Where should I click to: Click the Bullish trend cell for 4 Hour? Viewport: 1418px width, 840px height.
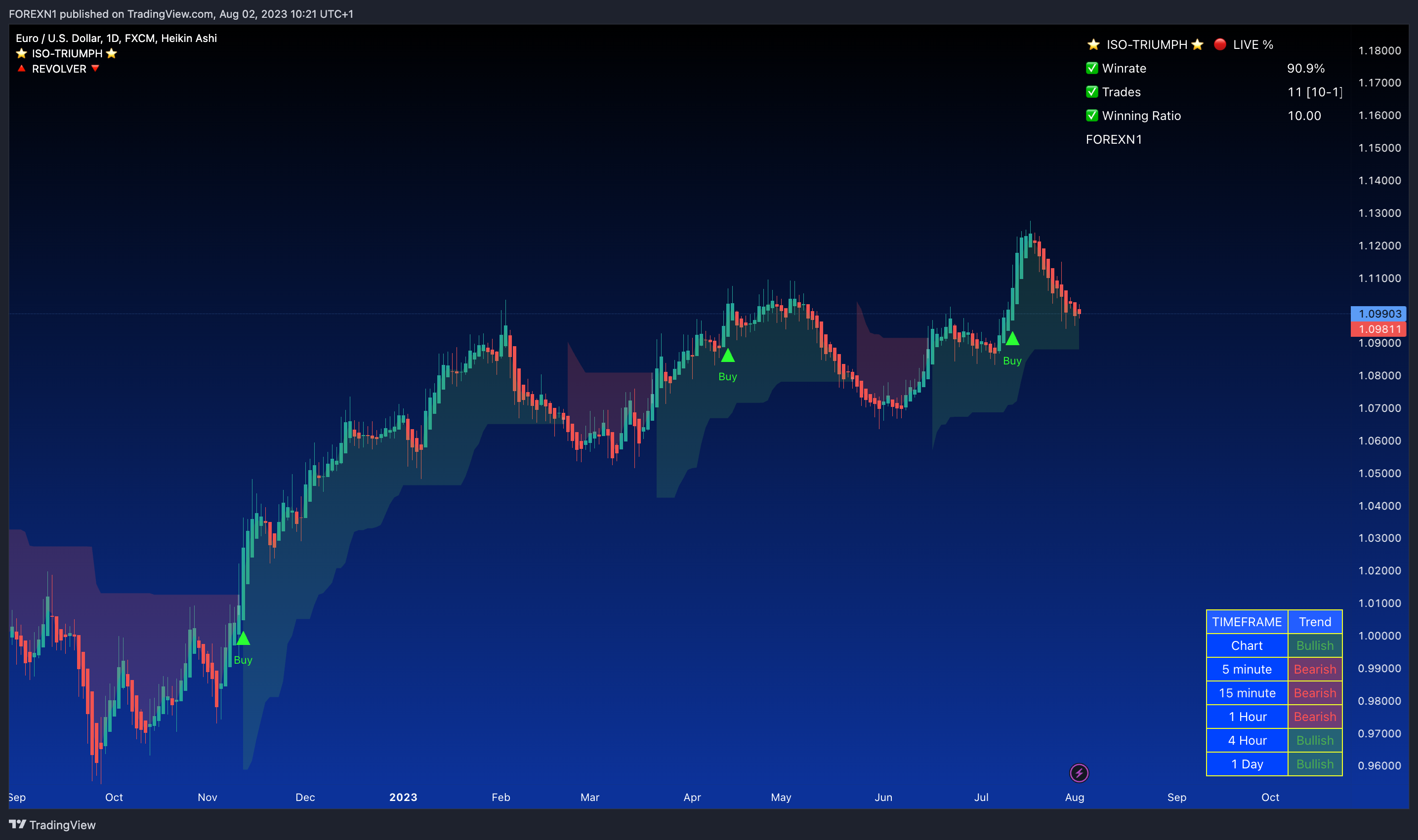coord(1315,740)
